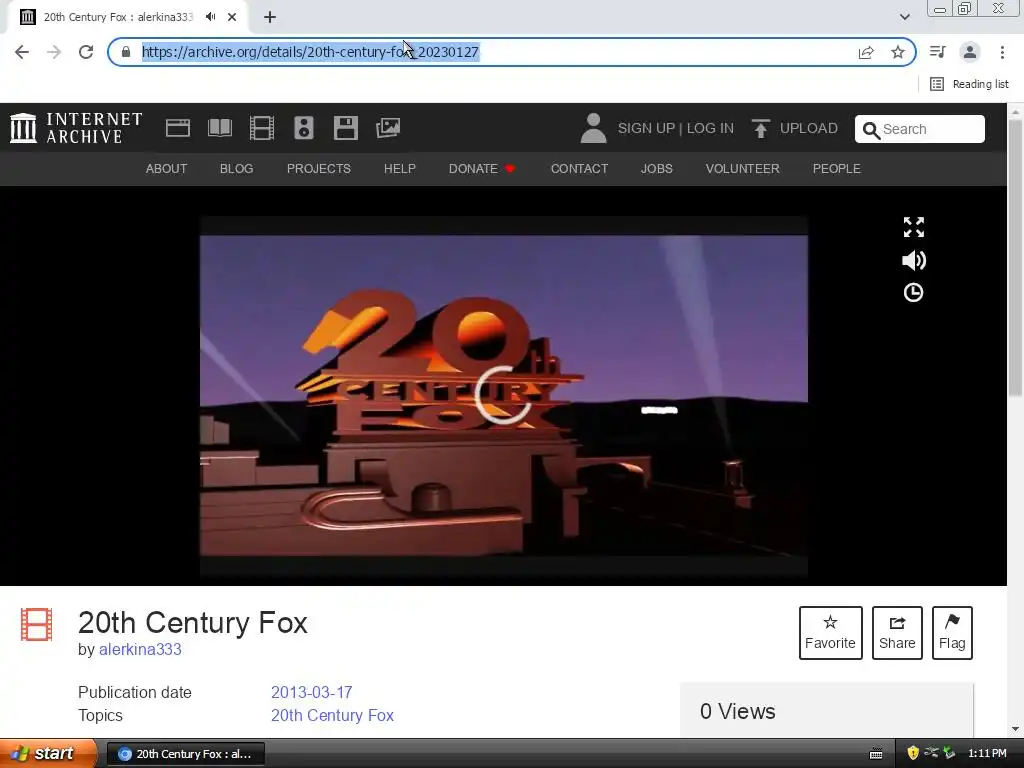The height and width of the screenshot is (768, 1024).
Task: Go back in browser history
Action: (x=22, y=52)
